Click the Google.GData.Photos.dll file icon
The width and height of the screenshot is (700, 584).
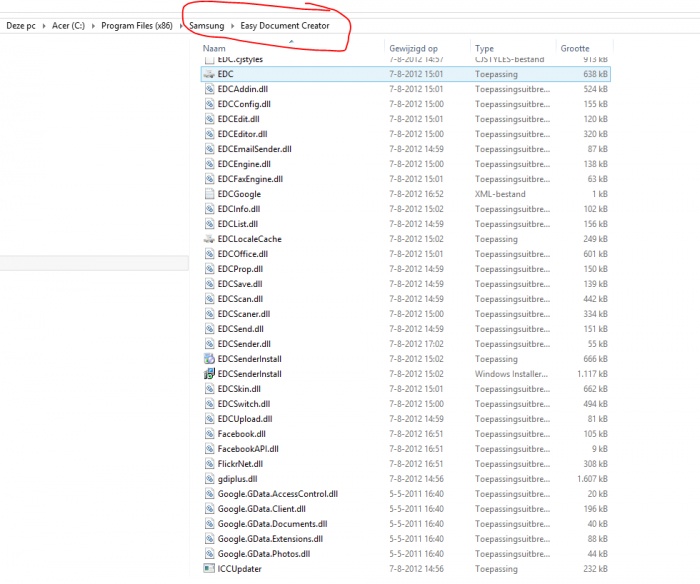tap(209, 554)
